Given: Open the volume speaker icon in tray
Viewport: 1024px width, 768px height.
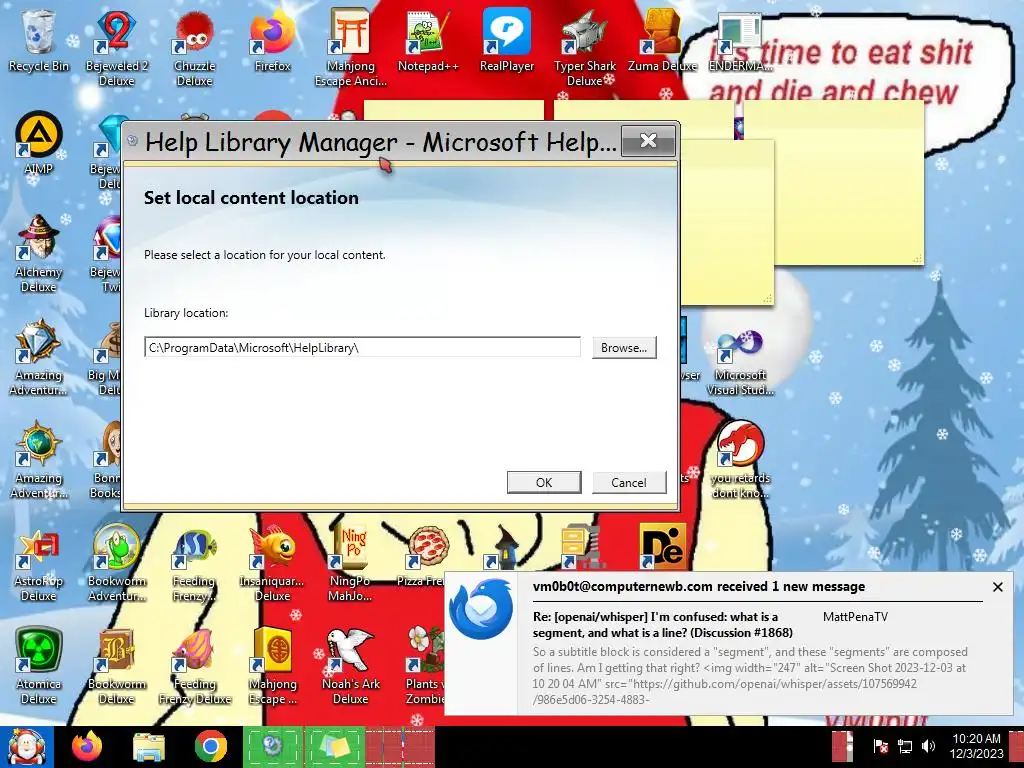Looking at the screenshot, I should (x=928, y=746).
